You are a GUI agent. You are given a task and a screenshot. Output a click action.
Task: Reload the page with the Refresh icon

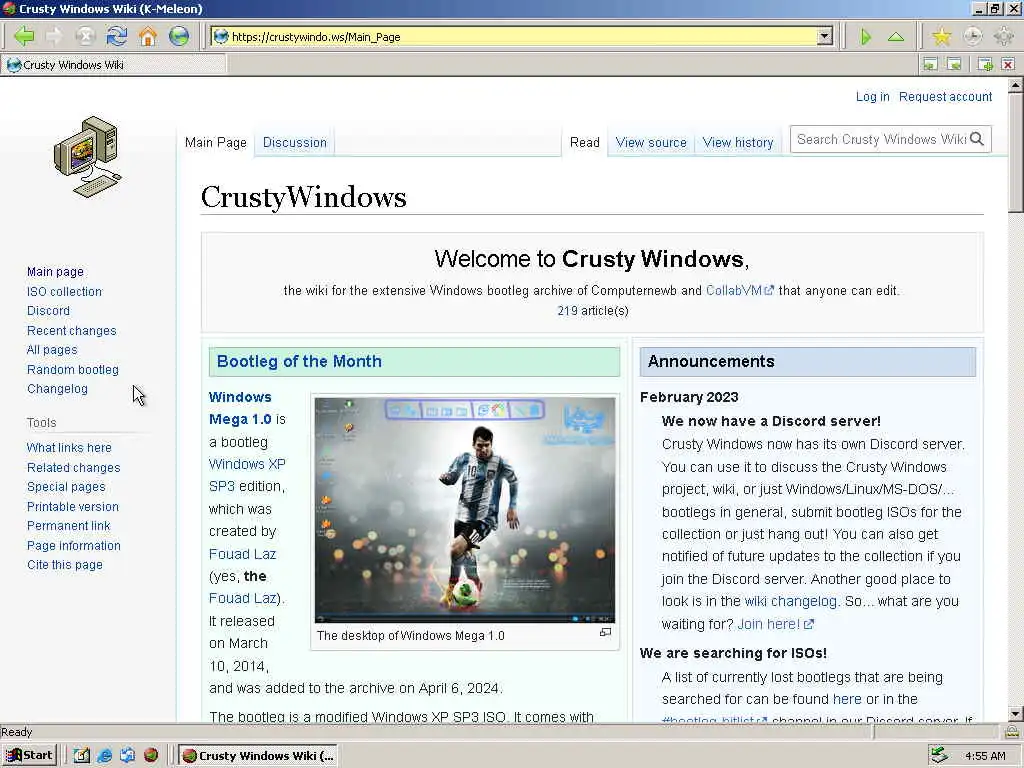click(117, 36)
